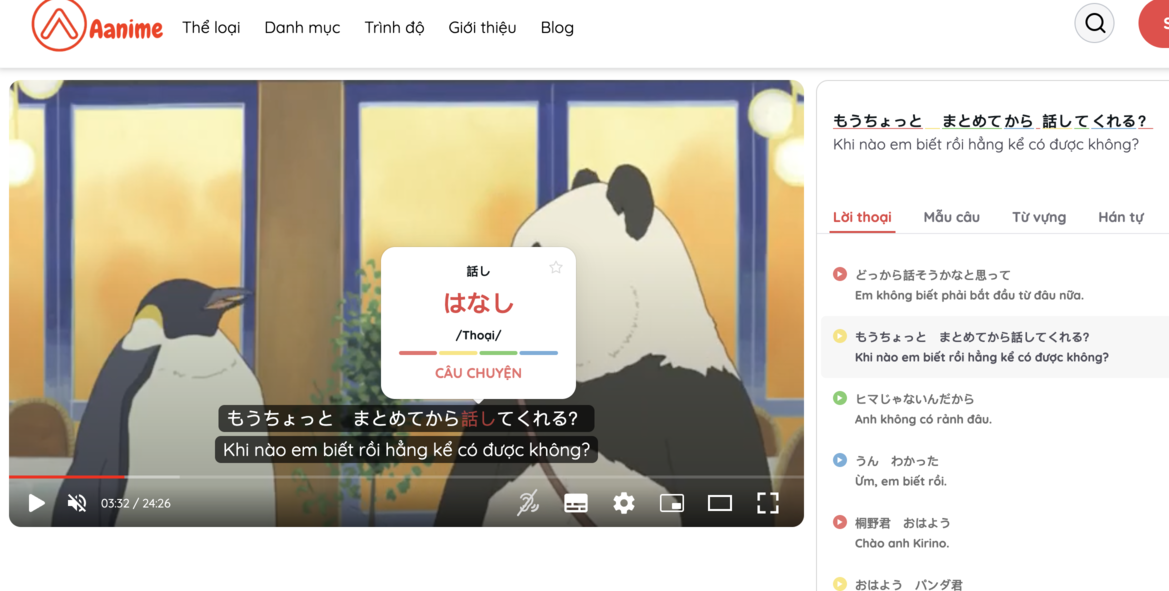This screenshot has width=1169, height=591.
Task: Go to Giới thiệu page
Action: click(482, 28)
